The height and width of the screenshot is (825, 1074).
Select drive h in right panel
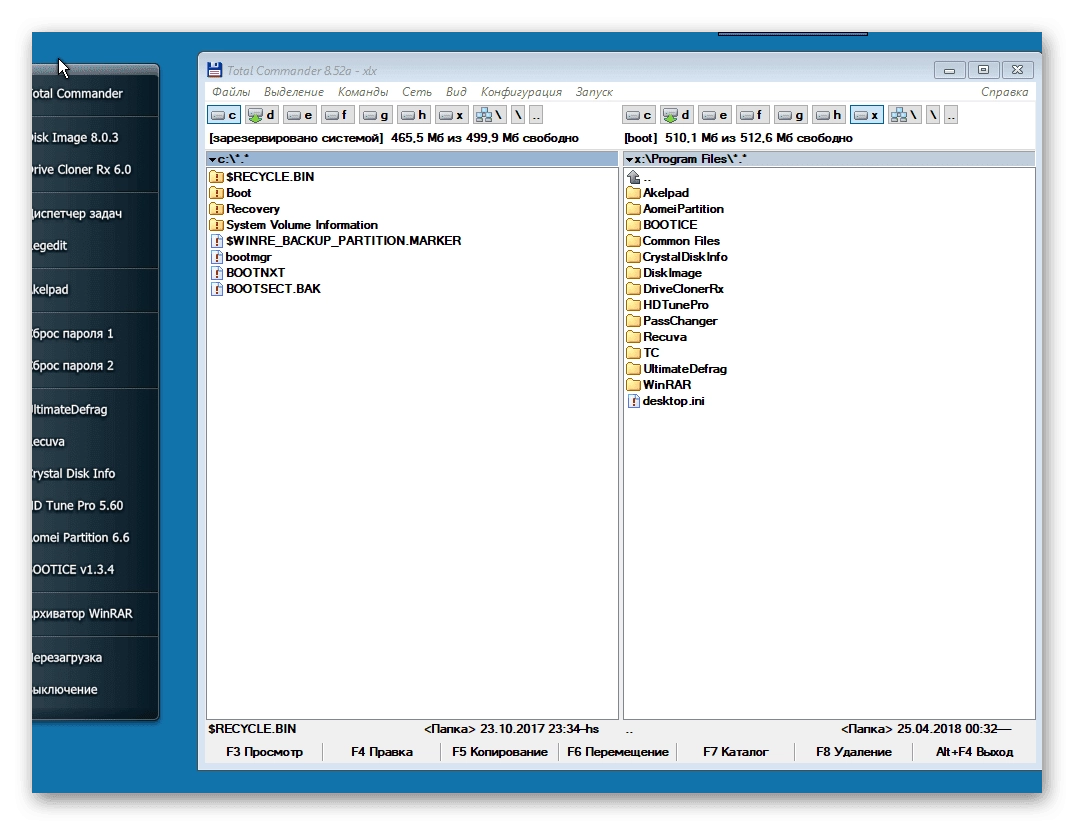[829, 115]
